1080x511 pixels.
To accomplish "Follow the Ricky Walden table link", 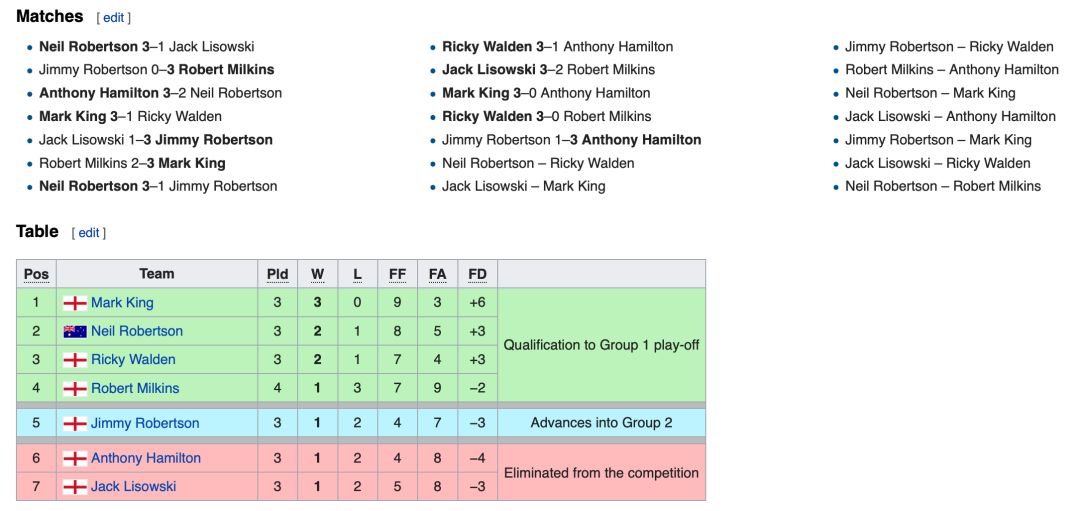I will 133,360.
